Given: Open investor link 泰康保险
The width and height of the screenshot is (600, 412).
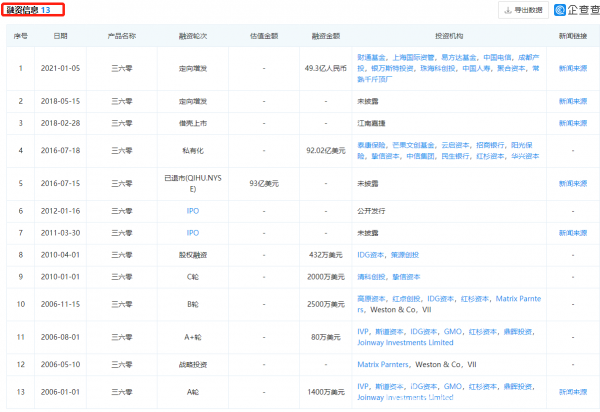Looking at the screenshot, I should [371, 145].
